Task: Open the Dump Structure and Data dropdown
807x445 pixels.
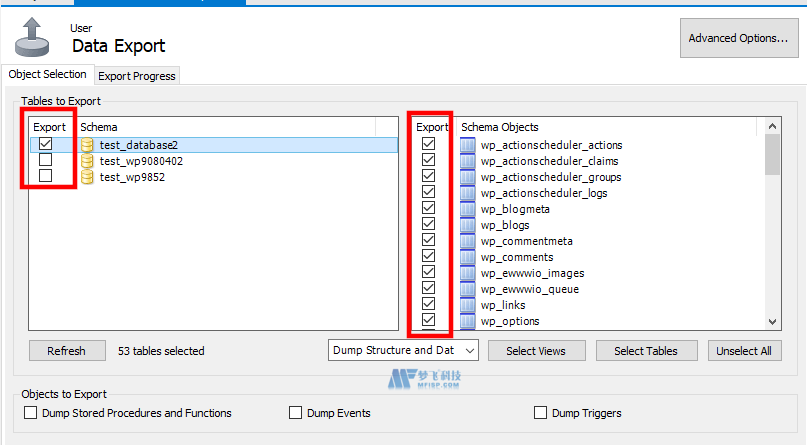Action: (404, 351)
